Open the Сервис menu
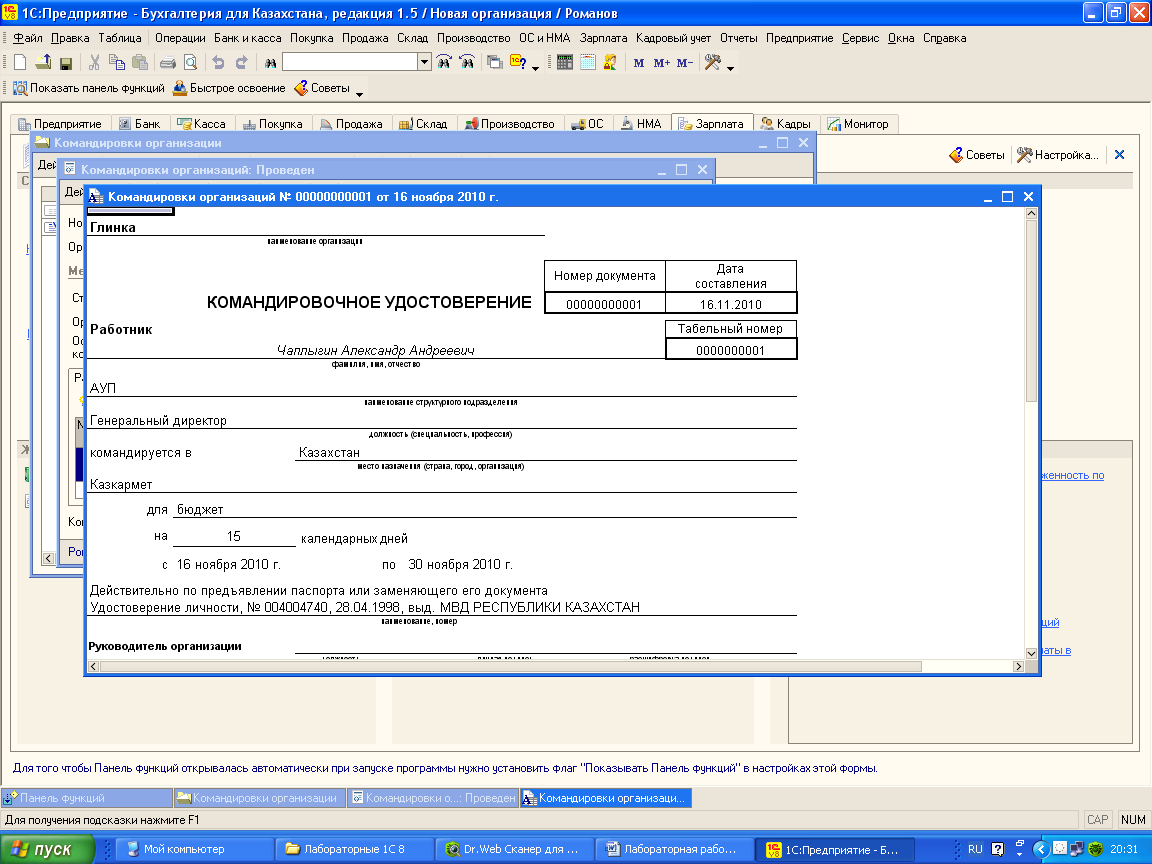The width and height of the screenshot is (1152, 864). (x=860, y=38)
